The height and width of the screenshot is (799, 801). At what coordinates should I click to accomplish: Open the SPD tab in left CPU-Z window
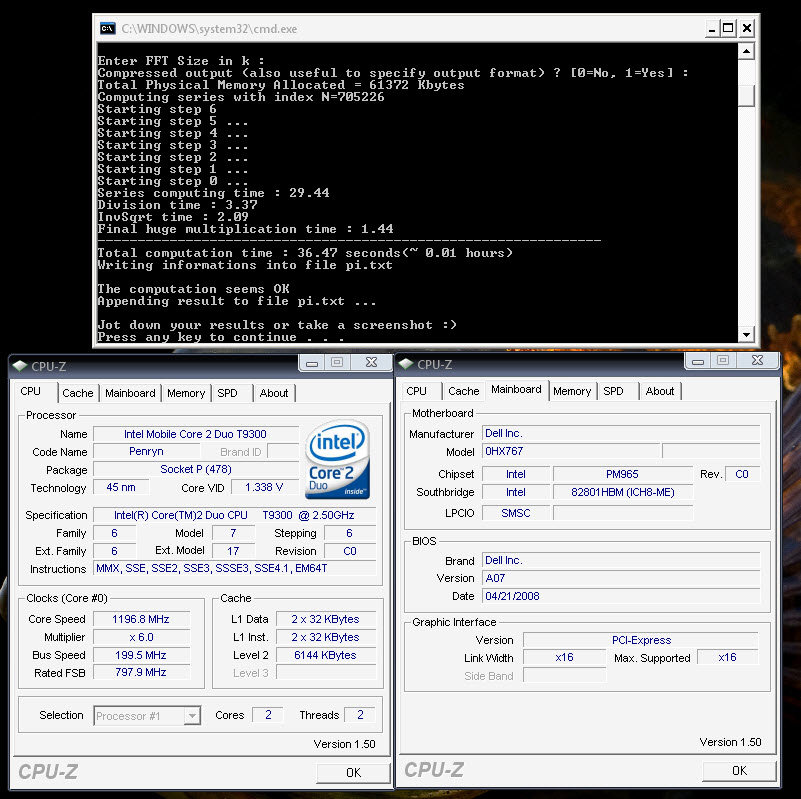[227, 393]
